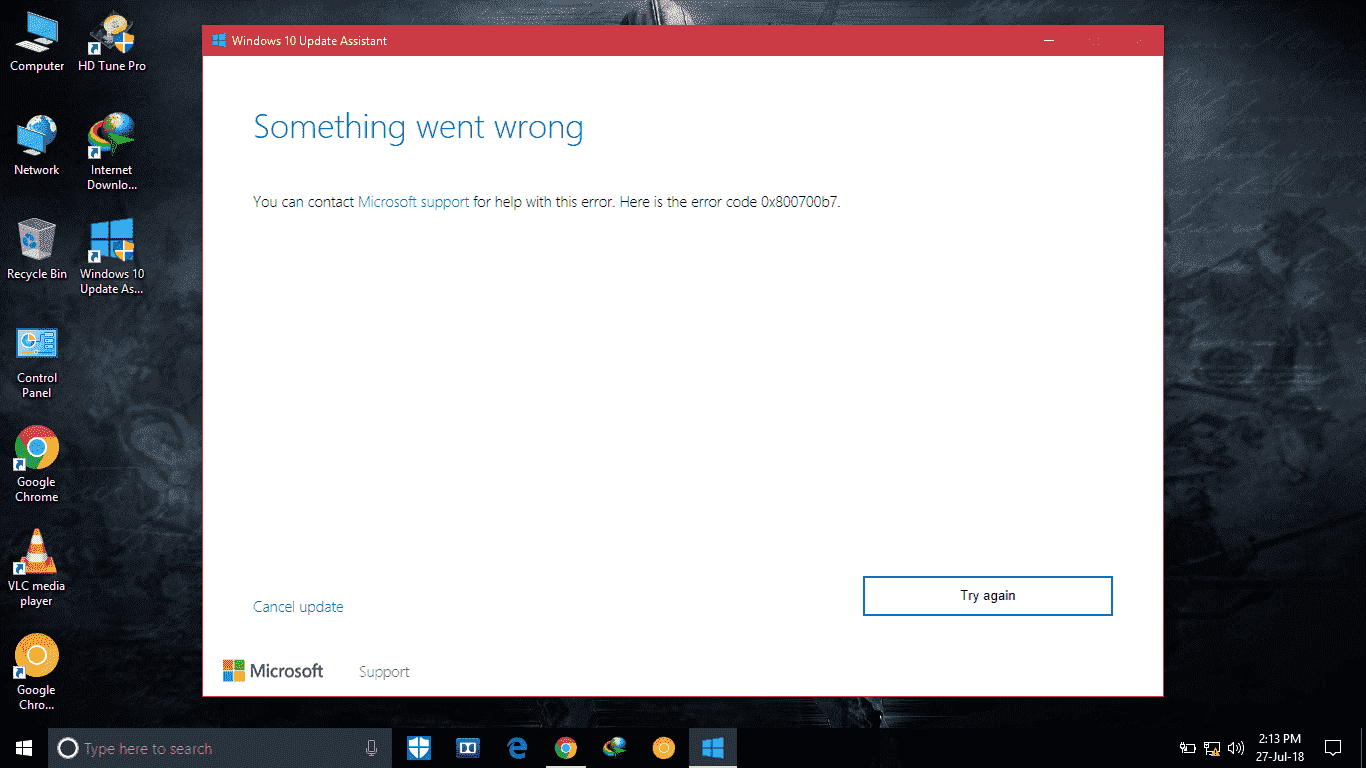Open the volume speaker tray icon

1236,748
